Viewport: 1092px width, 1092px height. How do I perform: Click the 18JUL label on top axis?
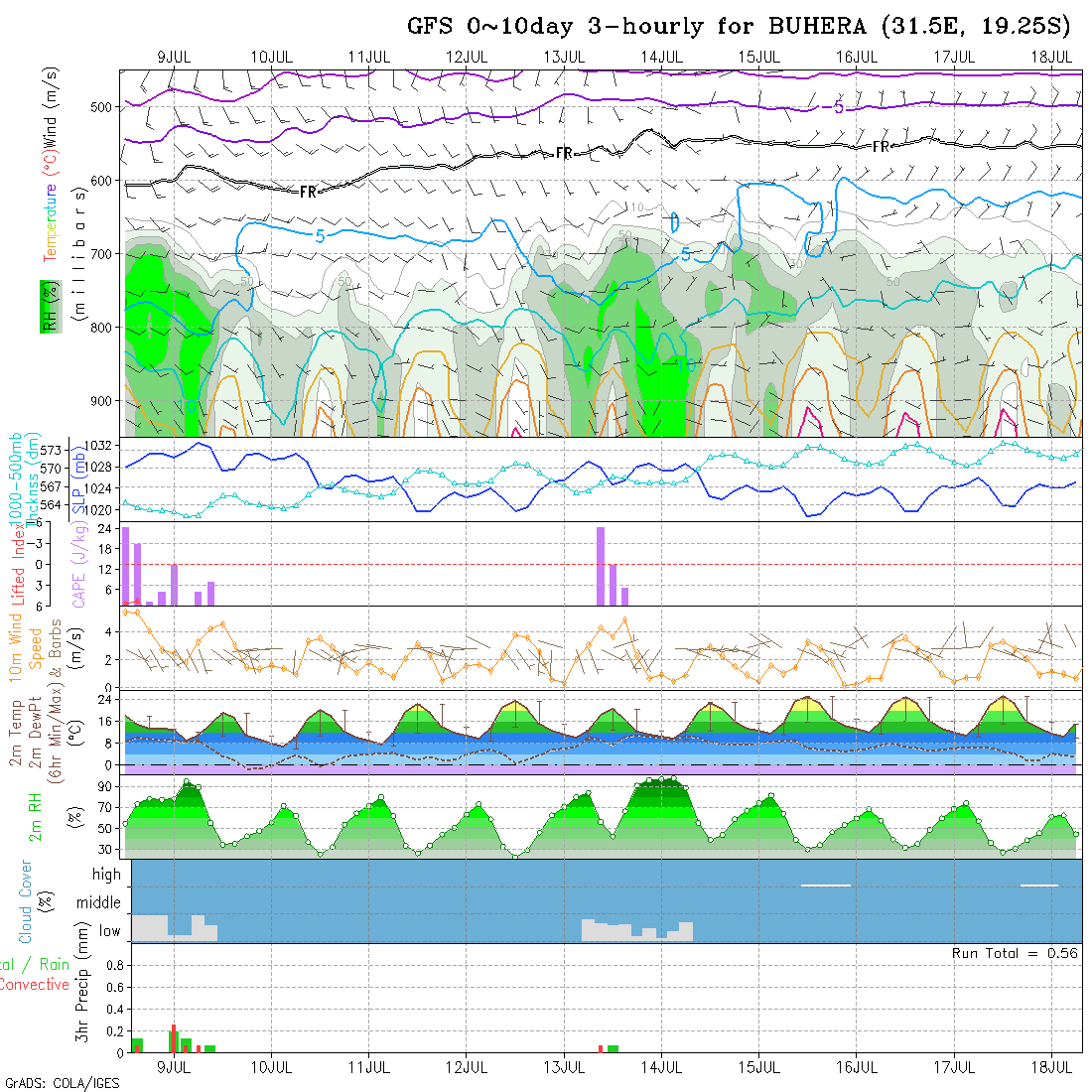click(x=1050, y=57)
